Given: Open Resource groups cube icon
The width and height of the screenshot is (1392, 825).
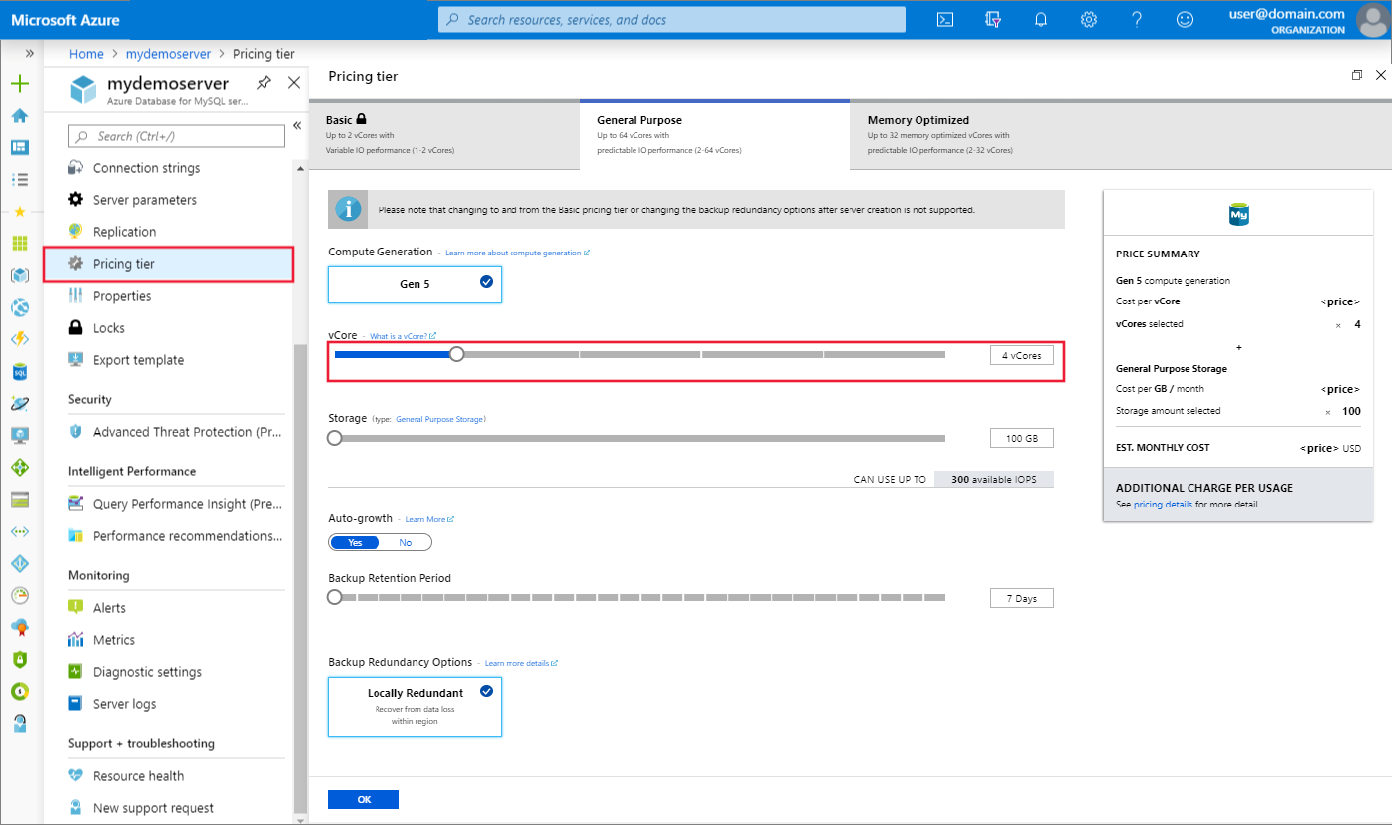Looking at the screenshot, I should click(x=19, y=275).
